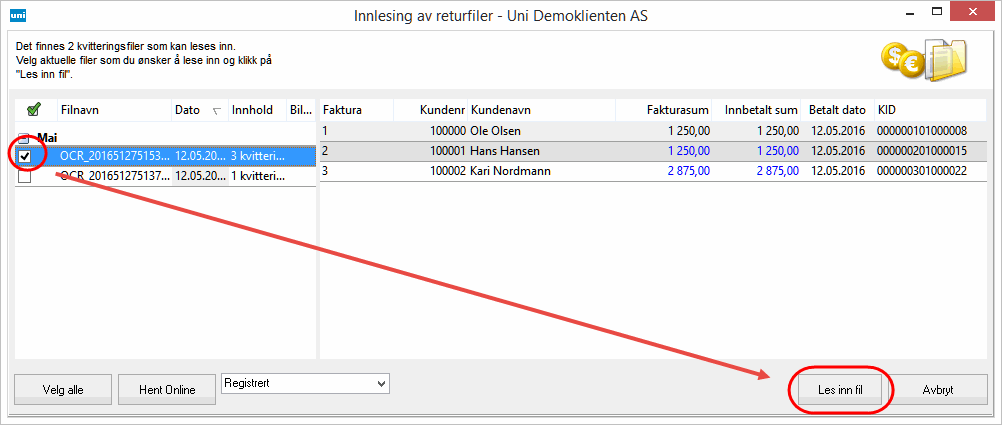Image resolution: width=1002 pixels, height=425 pixels.
Task: Uncheck the OCR_201651275153 file checkbox
Action: pyautogui.click(x=25, y=157)
